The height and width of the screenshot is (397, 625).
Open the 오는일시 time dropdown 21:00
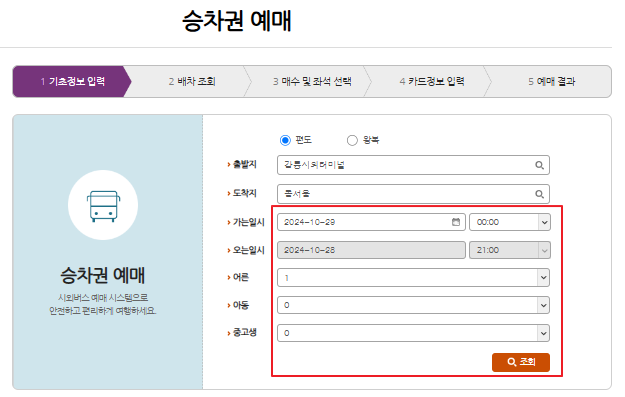[510, 250]
